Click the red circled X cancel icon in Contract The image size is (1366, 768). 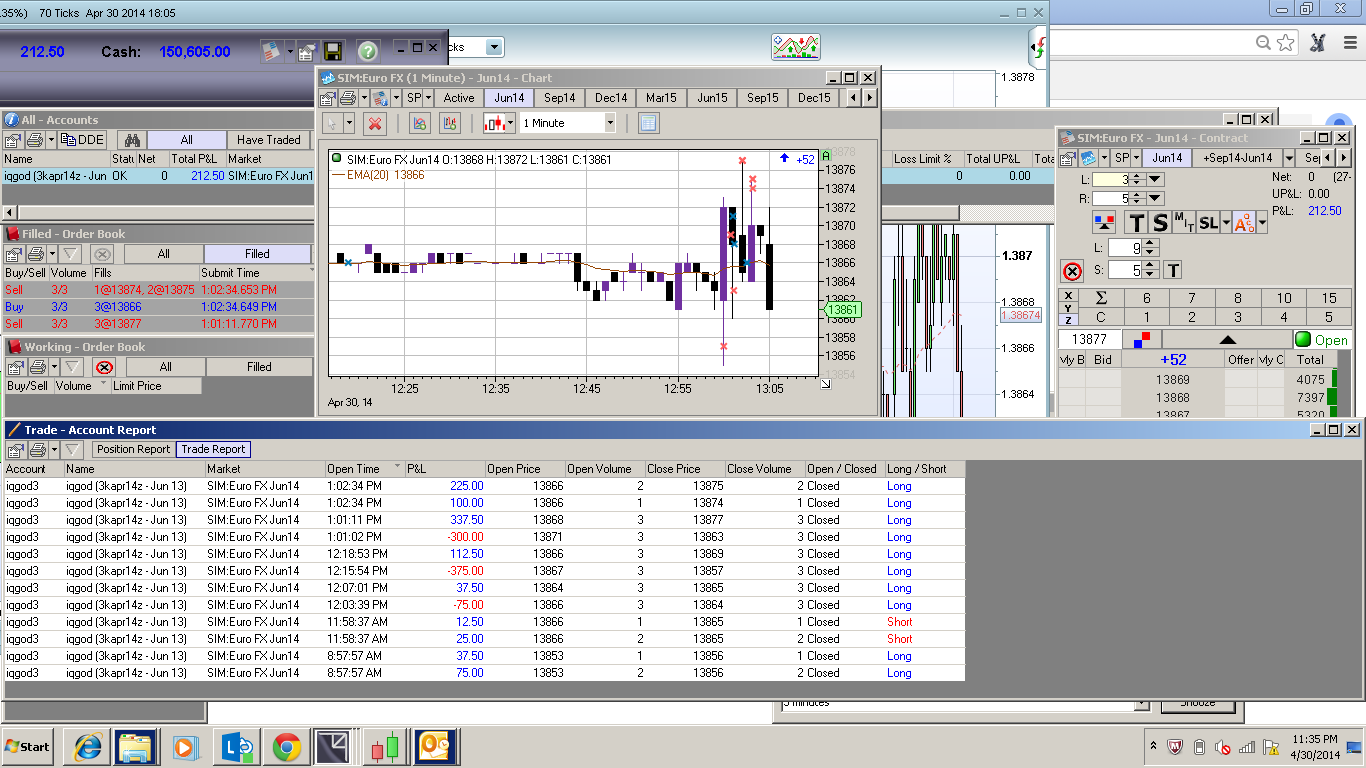click(x=1073, y=271)
